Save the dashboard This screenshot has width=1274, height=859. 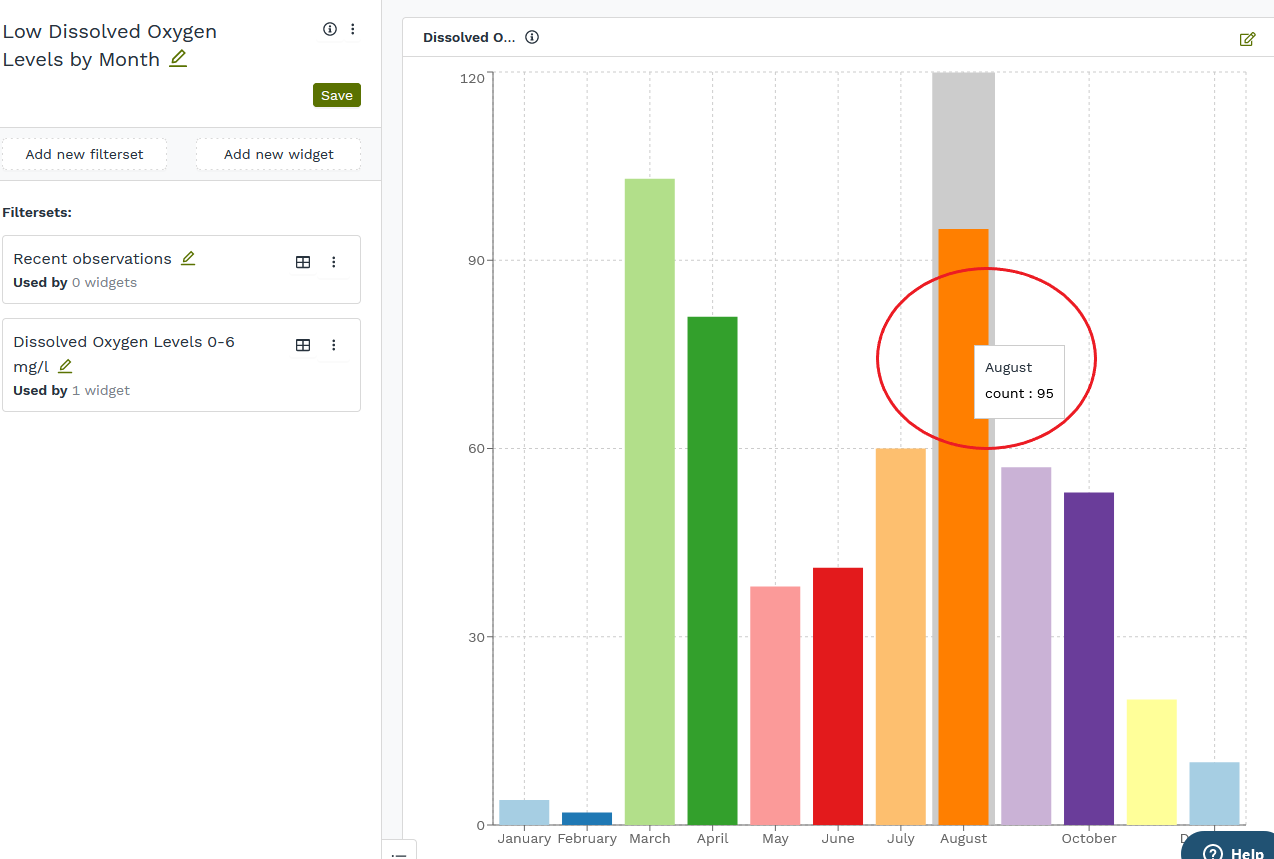337,95
